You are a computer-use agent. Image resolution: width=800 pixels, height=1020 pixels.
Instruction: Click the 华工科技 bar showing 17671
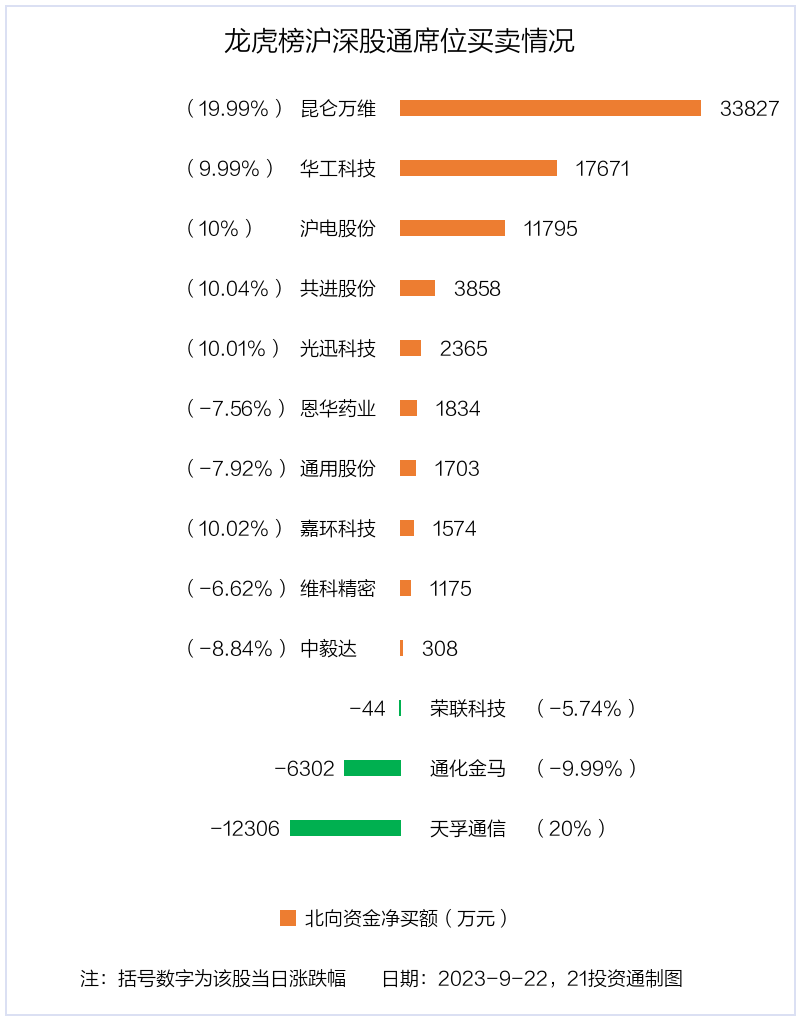(479, 168)
